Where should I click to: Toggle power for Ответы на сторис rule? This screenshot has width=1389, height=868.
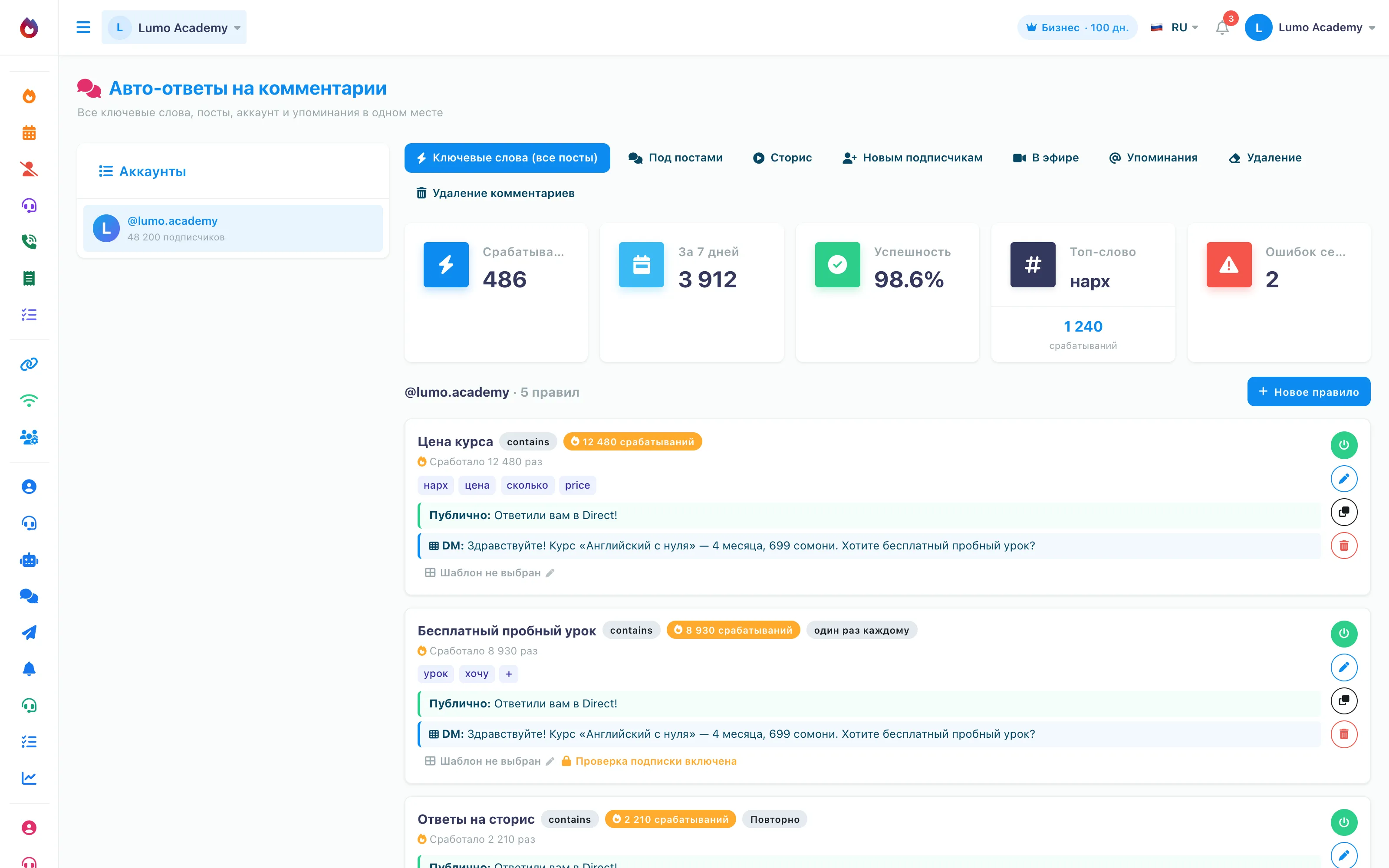[1344, 822]
